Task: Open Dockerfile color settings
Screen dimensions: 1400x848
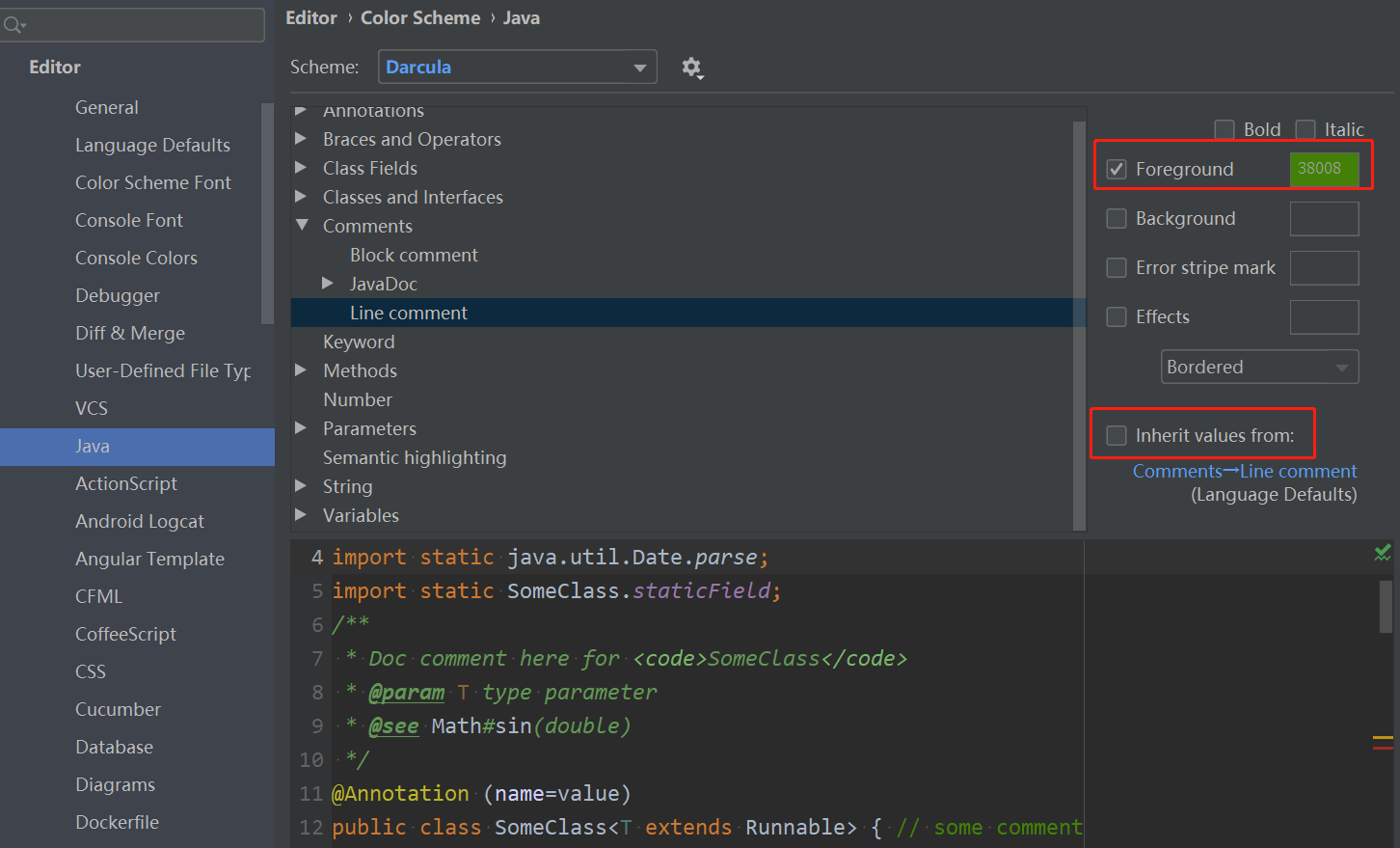Action: (x=117, y=822)
